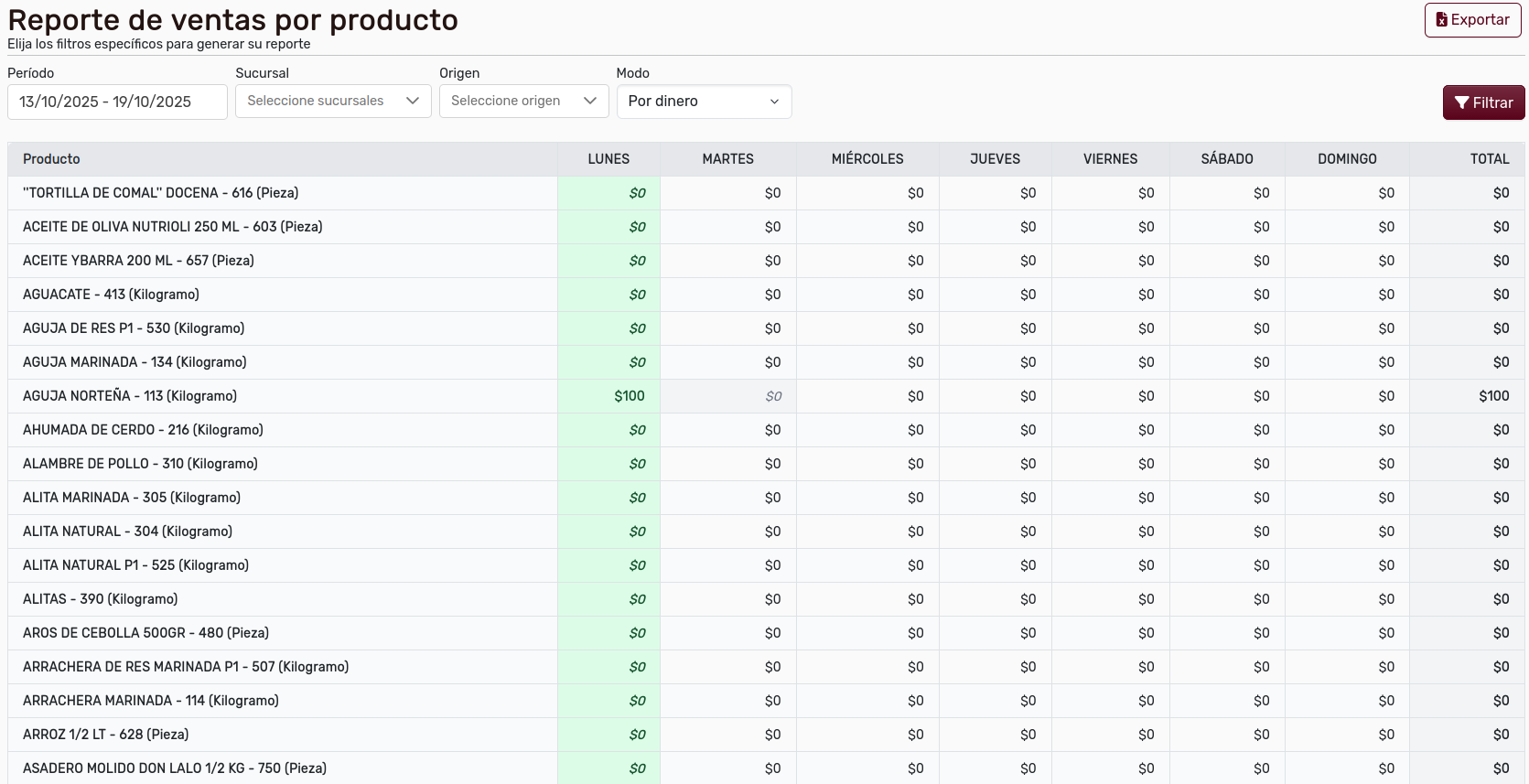Select AGUJA DE RES P1 - 530 row
The image size is (1529, 784).
coord(766,328)
